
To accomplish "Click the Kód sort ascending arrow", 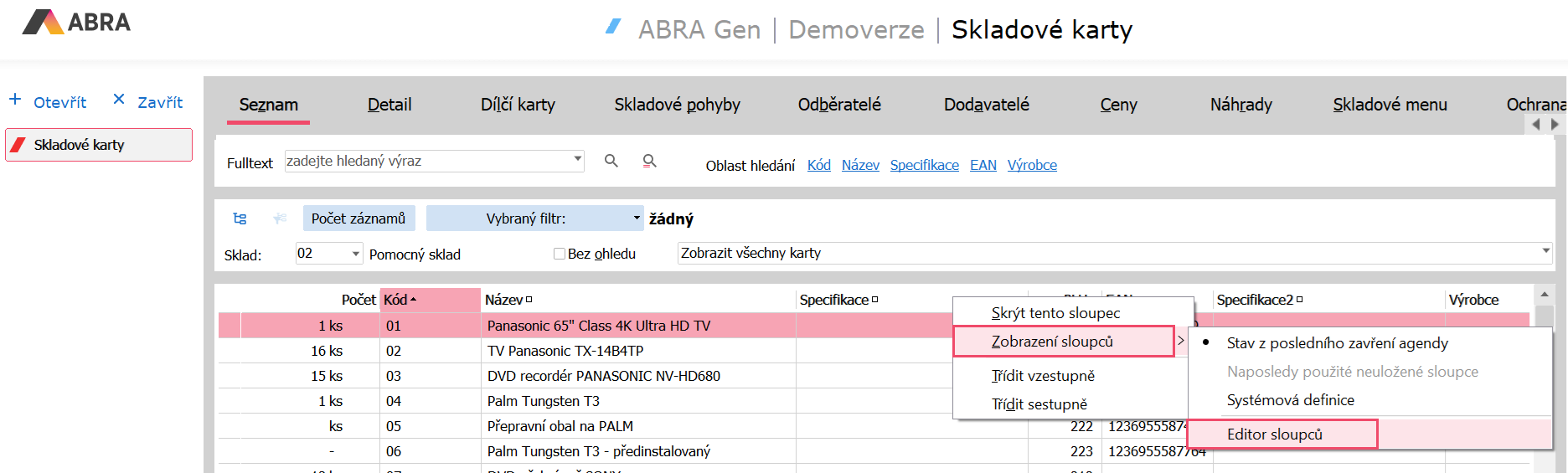I will (413, 300).
